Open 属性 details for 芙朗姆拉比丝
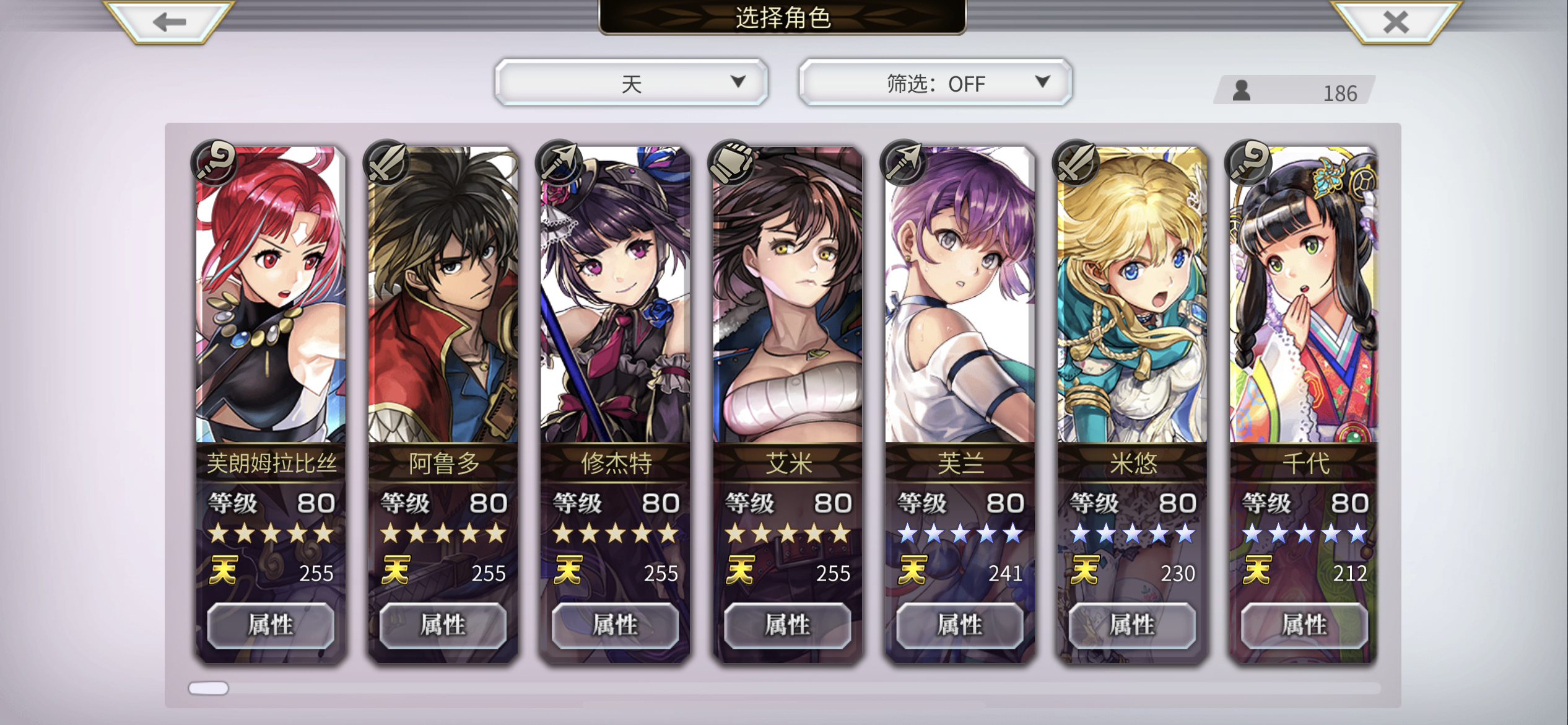The height and width of the screenshot is (725, 1568). click(271, 625)
